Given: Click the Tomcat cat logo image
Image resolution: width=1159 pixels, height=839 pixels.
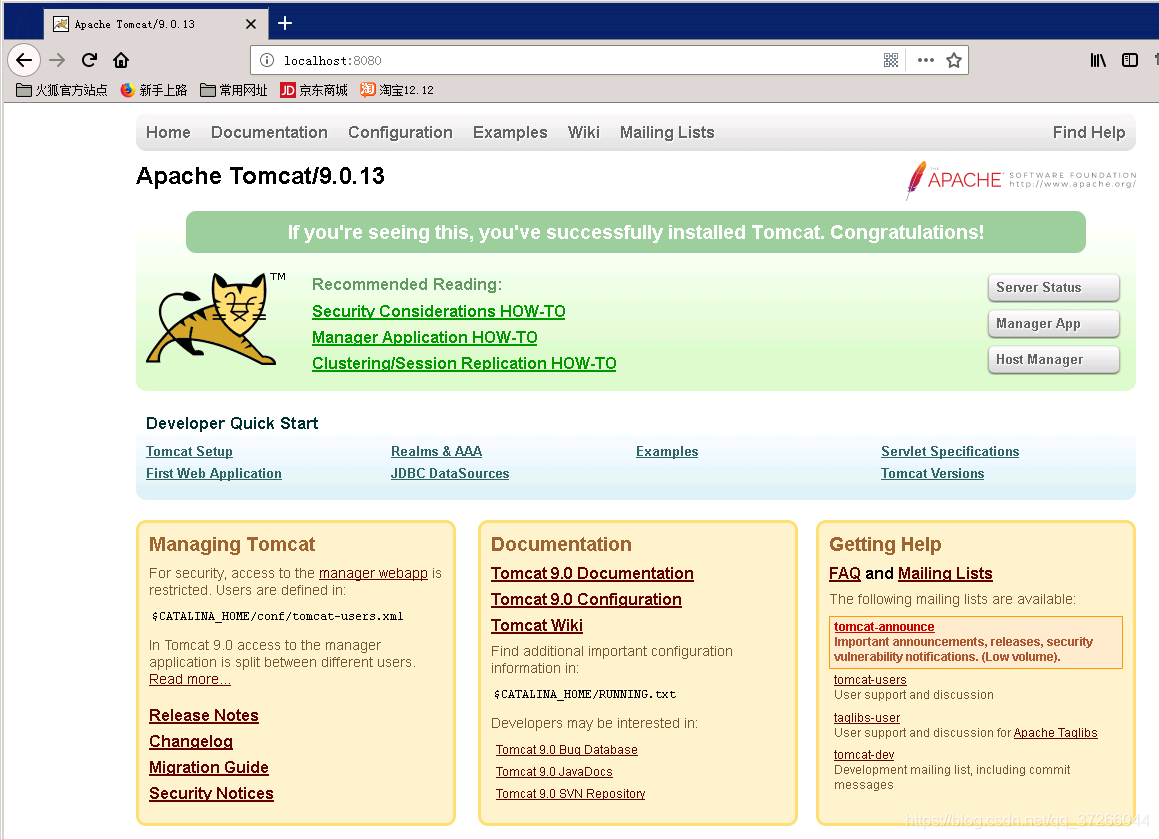Looking at the screenshot, I should tap(216, 319).
